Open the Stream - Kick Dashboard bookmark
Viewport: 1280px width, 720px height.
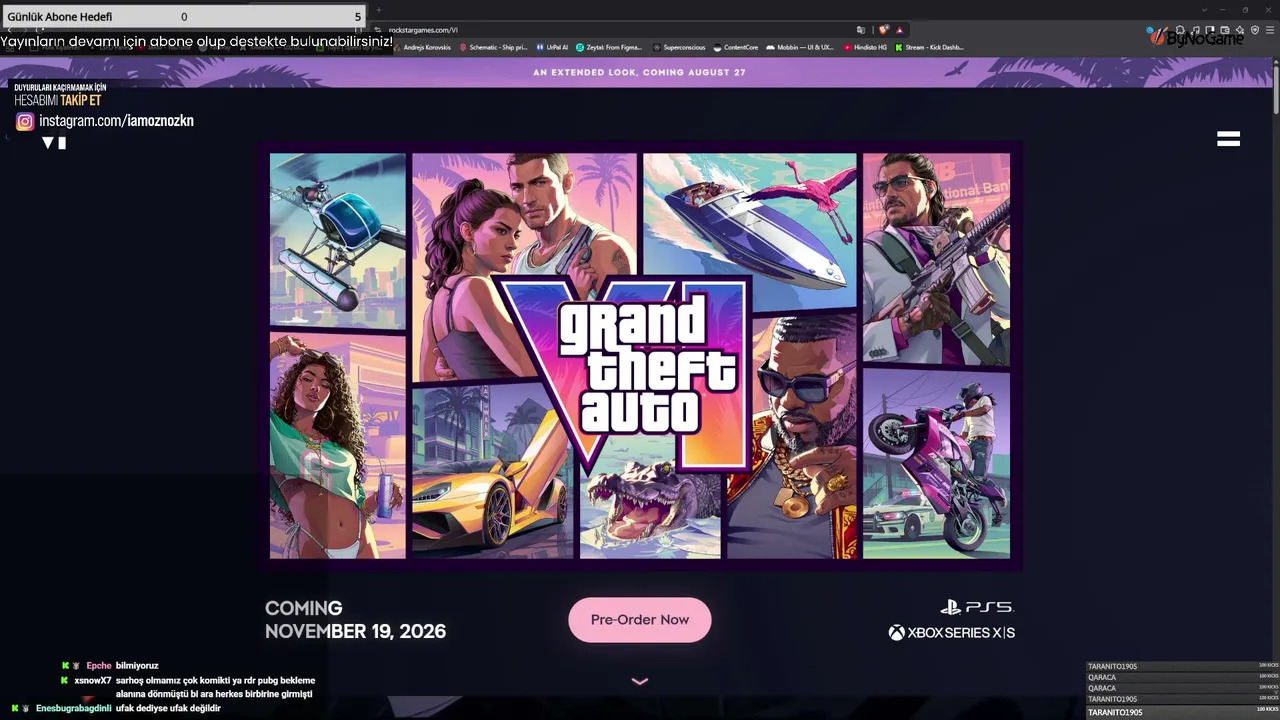(x=929, y=47)
